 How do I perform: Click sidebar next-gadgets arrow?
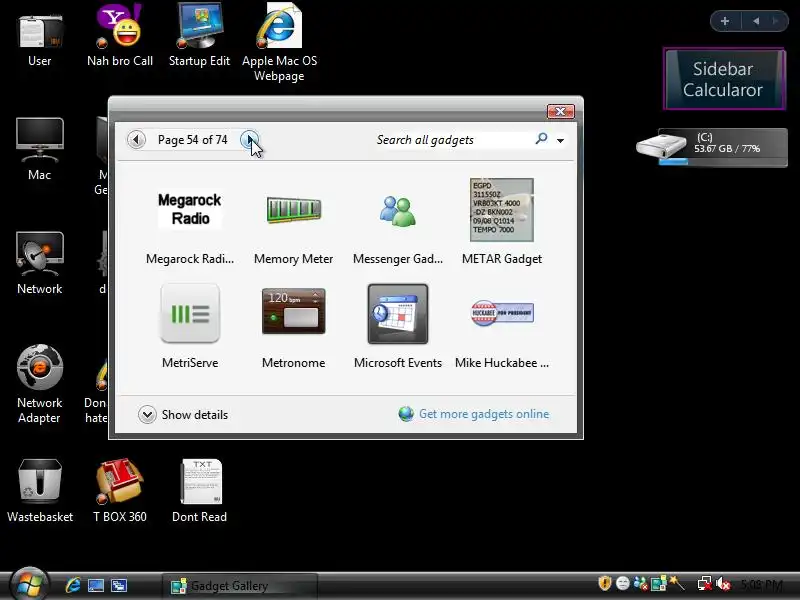pyautogui.click(x=776, y=21)
